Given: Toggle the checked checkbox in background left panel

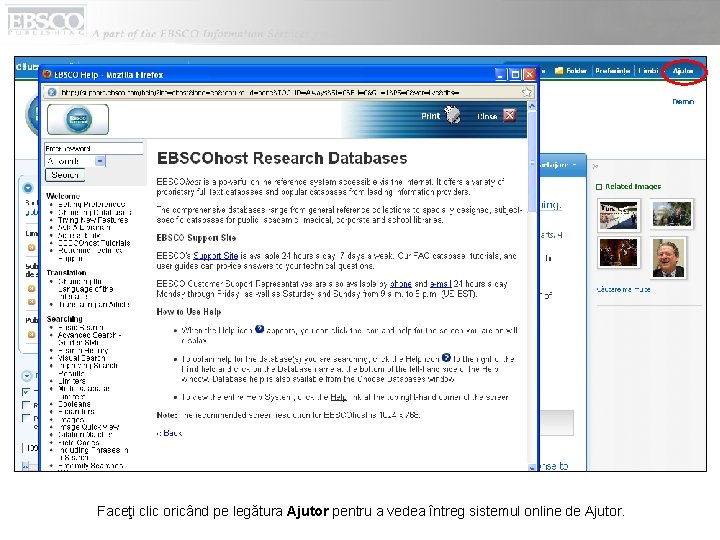Looking at the screenshot, I should 26,392.
